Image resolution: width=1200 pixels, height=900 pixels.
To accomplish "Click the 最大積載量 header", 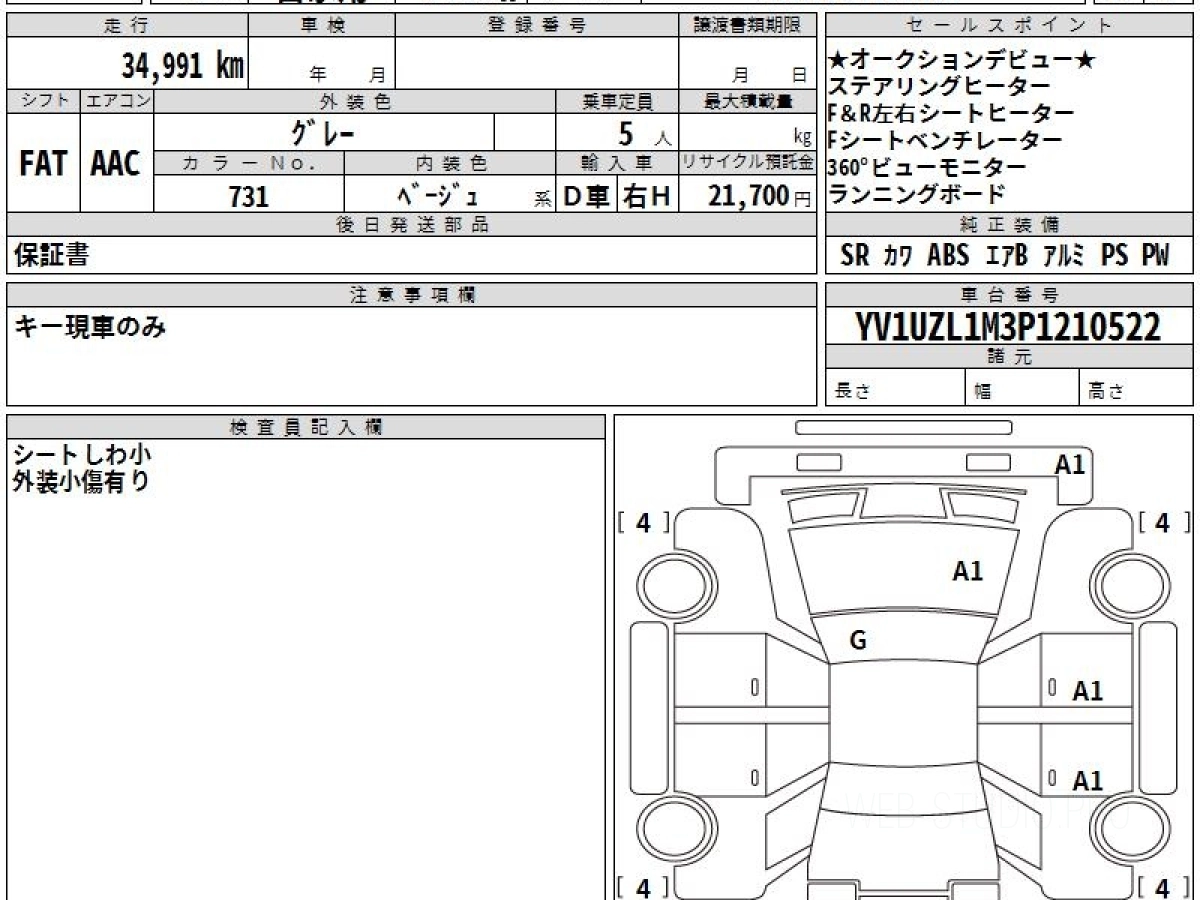I will pyautogui.click(x=747, y=101).
